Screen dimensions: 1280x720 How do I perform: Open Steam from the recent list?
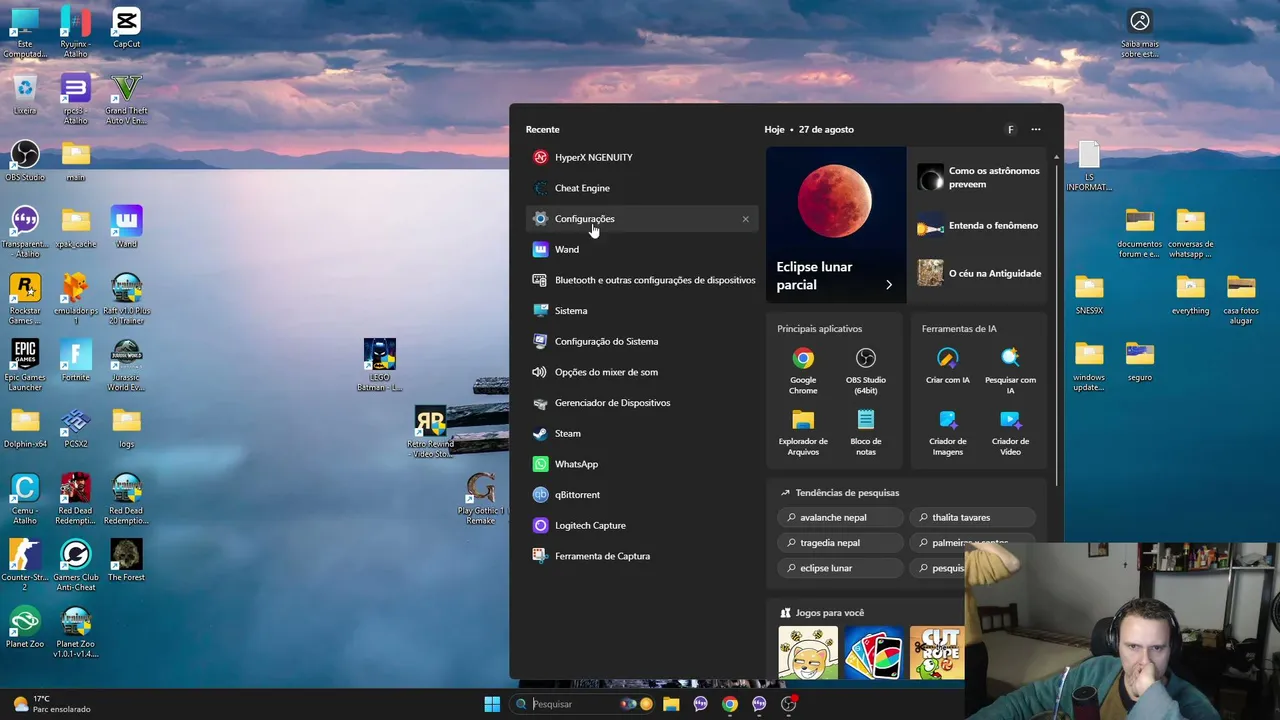[642, 433]
